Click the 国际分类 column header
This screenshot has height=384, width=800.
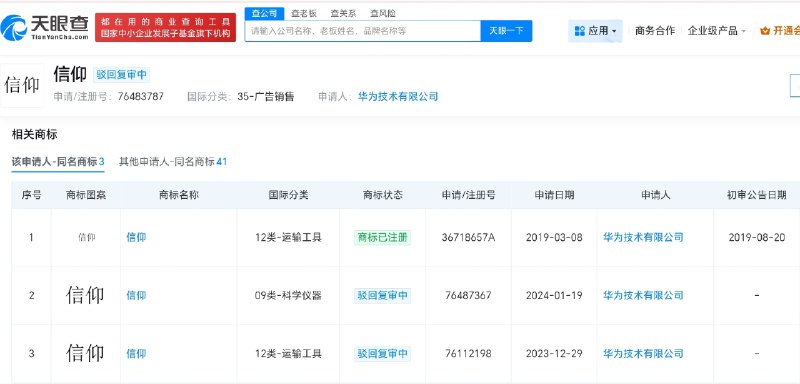coord(288,195)
